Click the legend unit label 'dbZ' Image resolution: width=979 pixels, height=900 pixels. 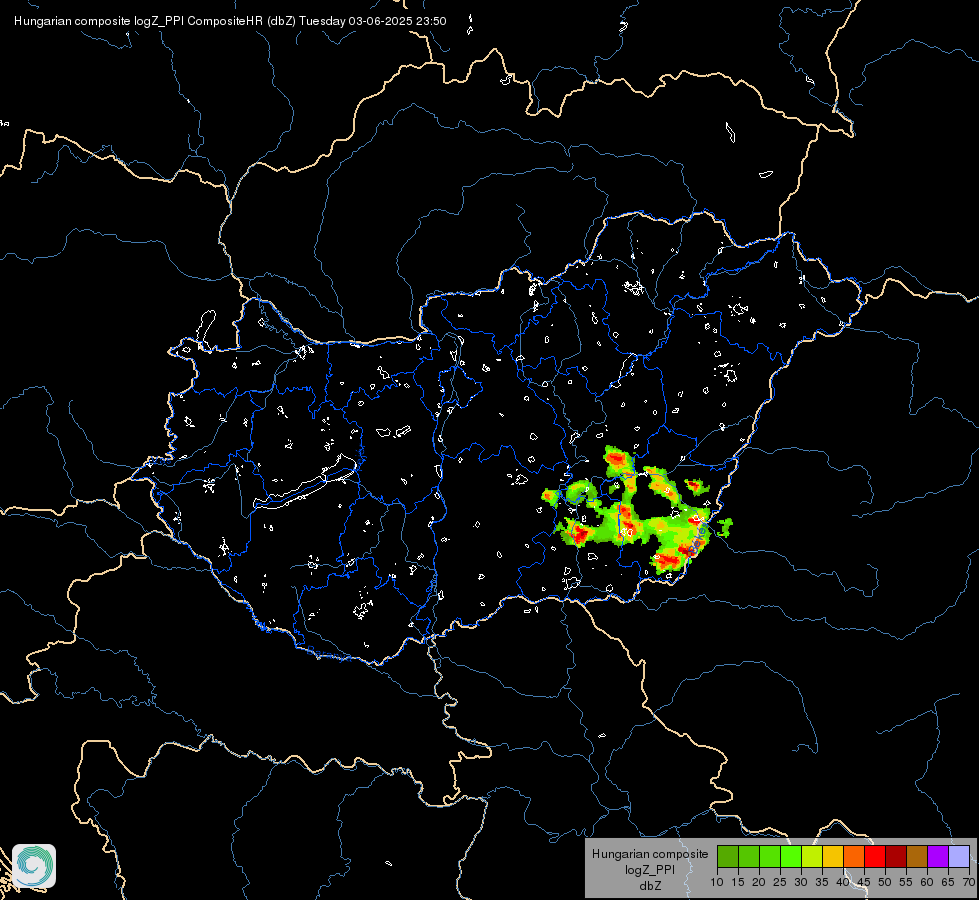tap(650, 886)
